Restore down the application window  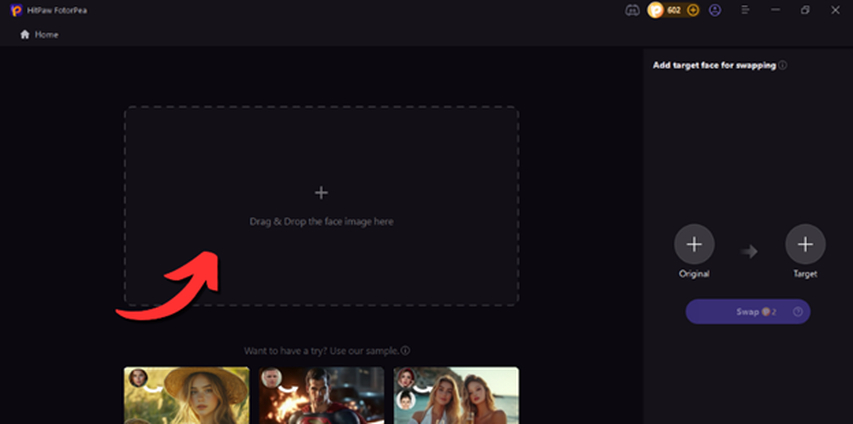(805, 10)
